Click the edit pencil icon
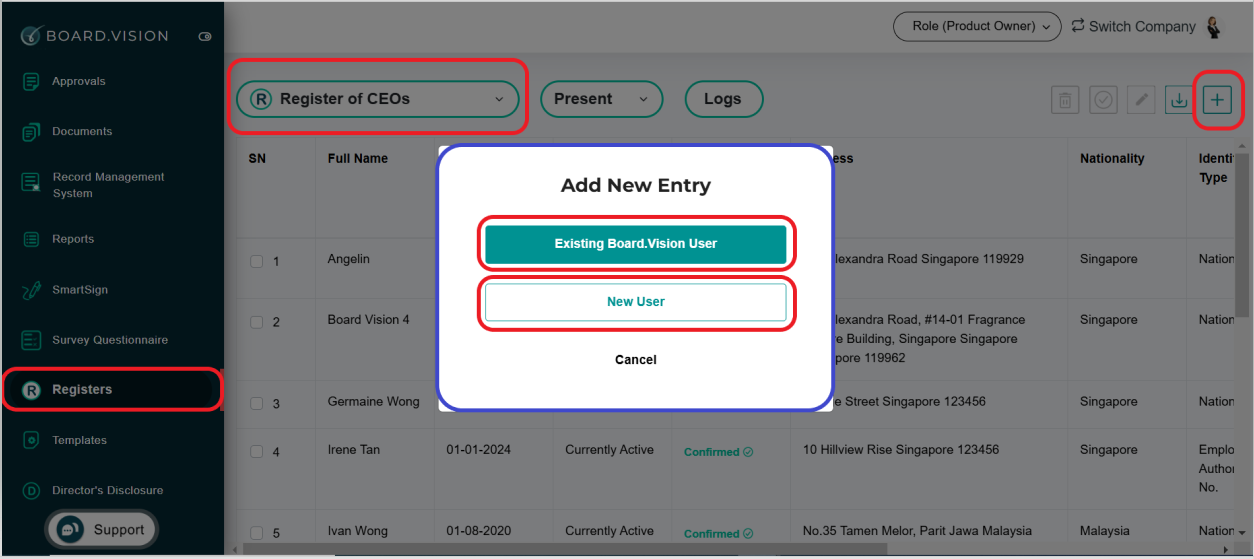This screenshot has height=559, width=1254. click(1141, 100)
